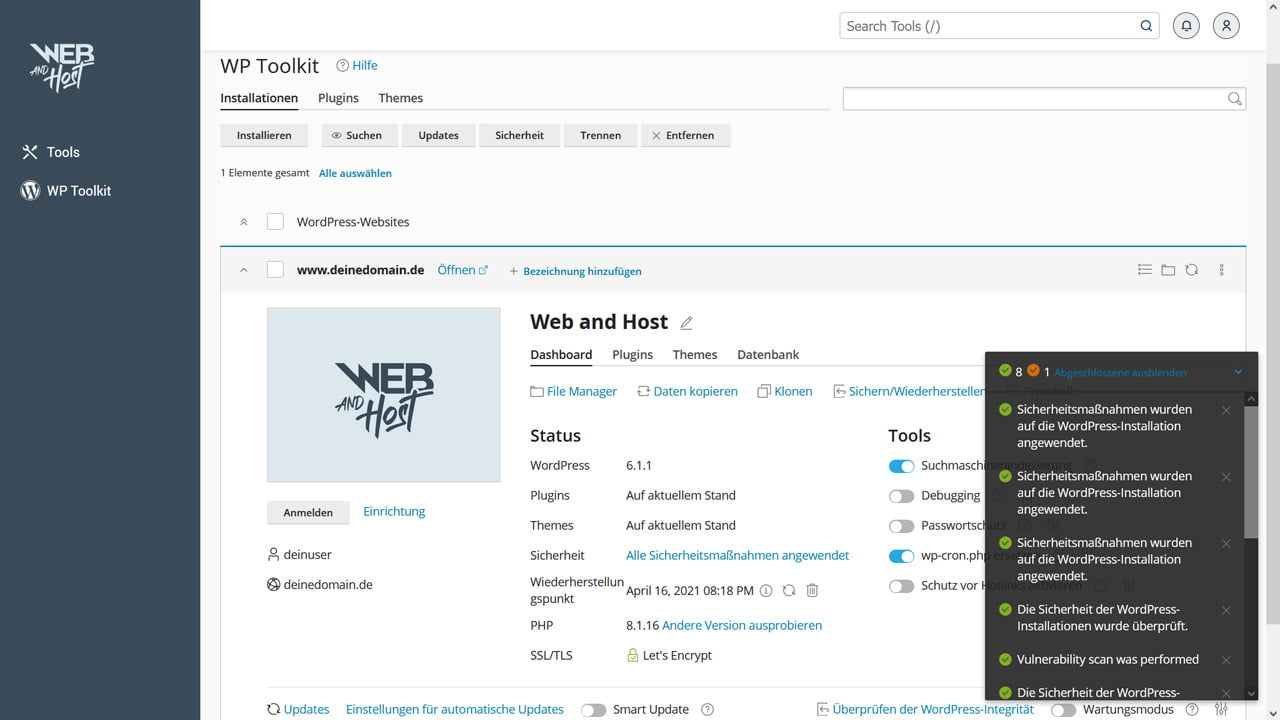Click the help icon beside Wartungsmodus
This screenshot has width=1280, height=720.
1192,709
